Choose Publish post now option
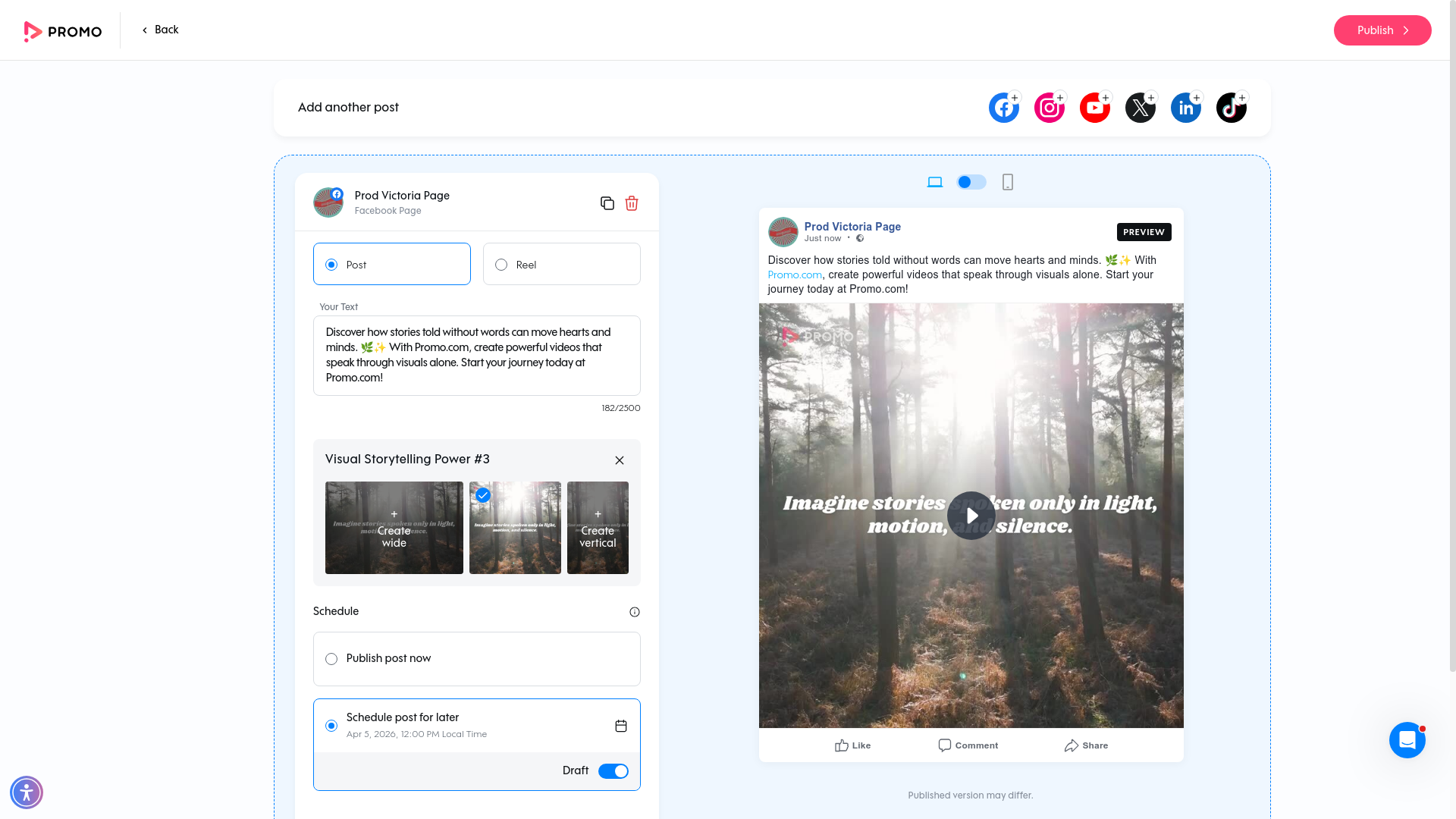 (331, 659)
